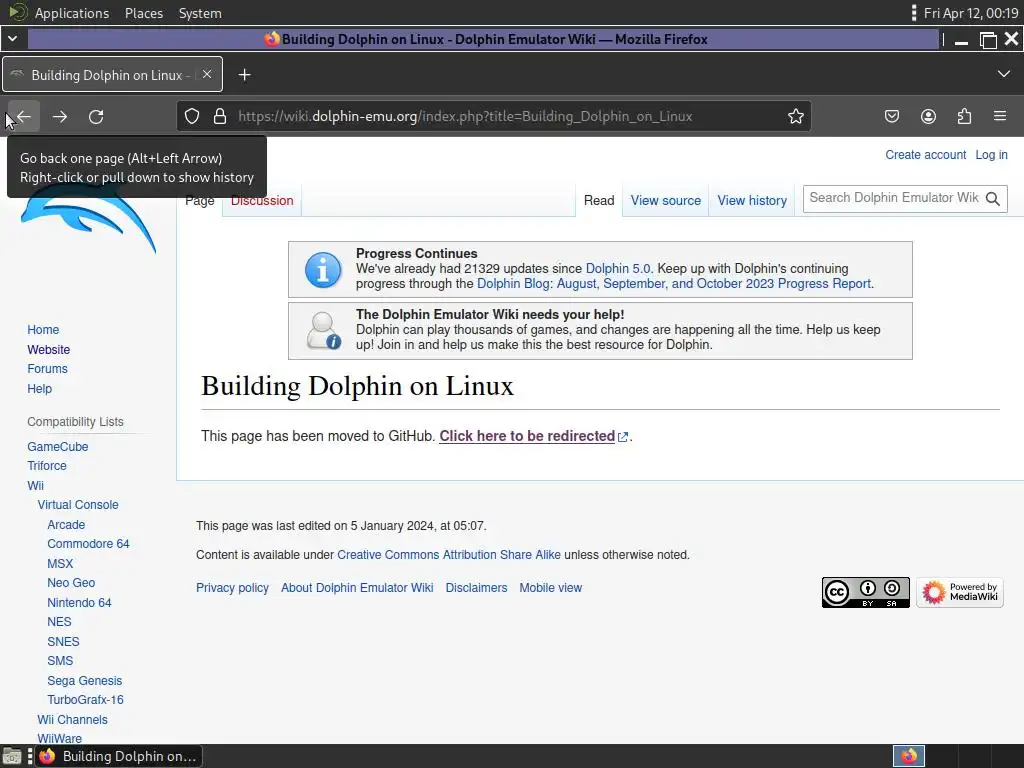Open Wii compatibility list
This screenshot has width=1024, height=768.
tap(35, 485)
